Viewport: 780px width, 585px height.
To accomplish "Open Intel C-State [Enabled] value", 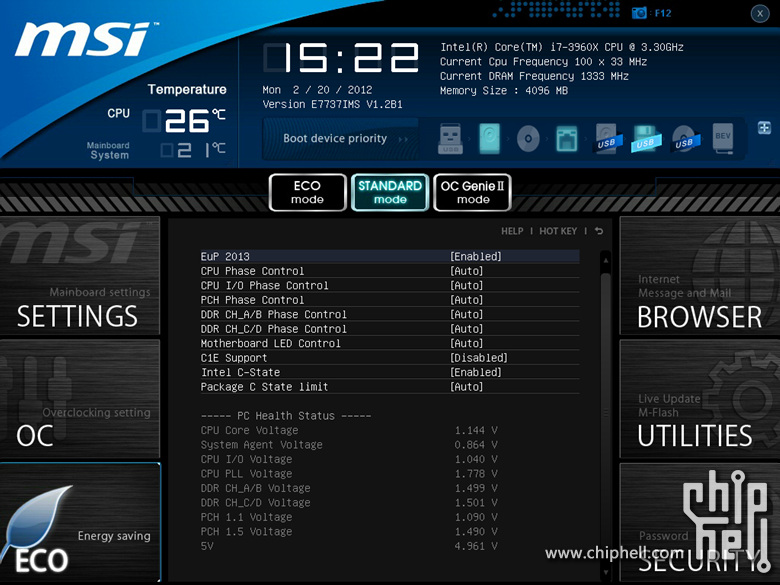I will tap(476, 372).
